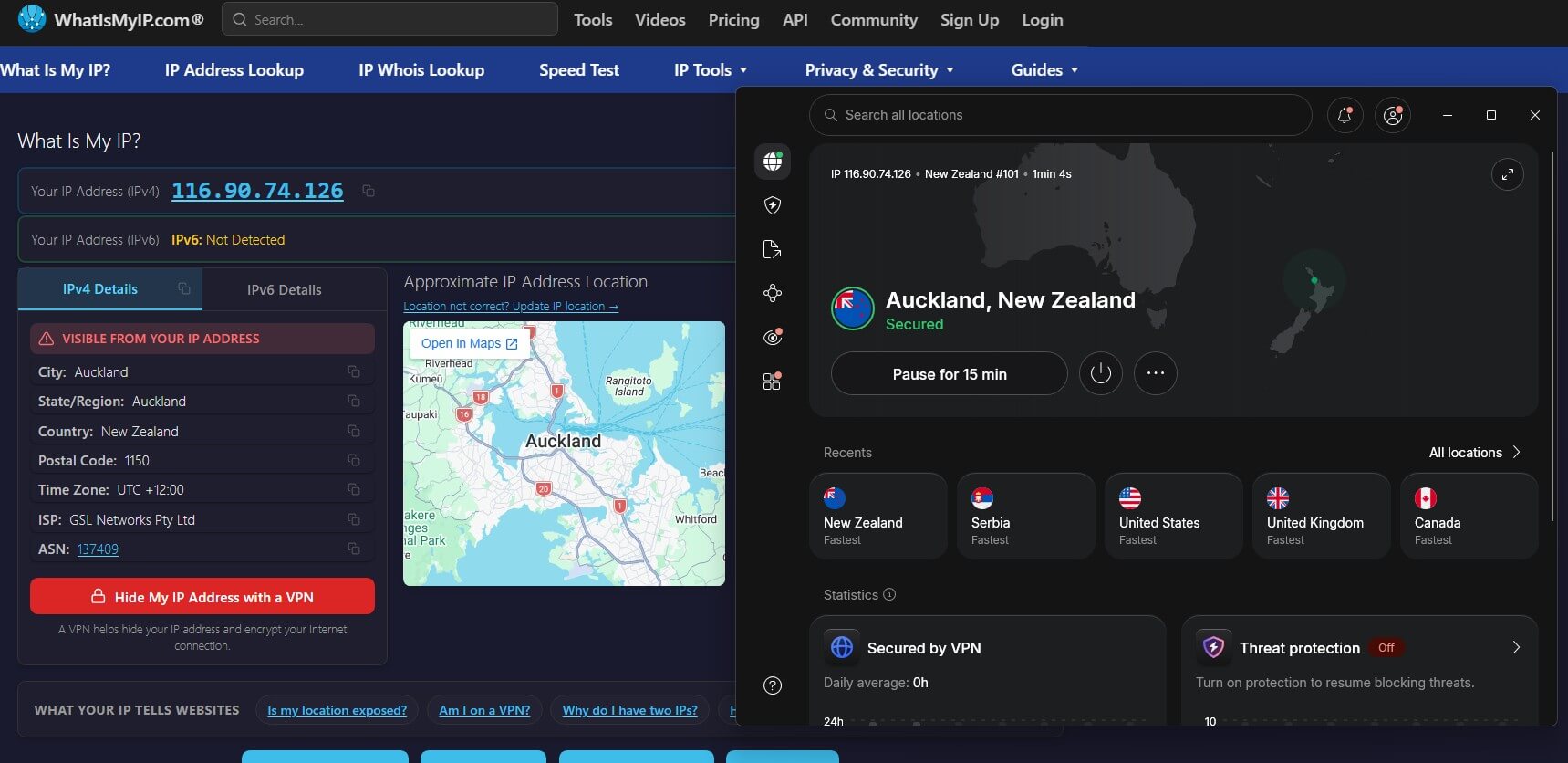Image resolution: width=1568 pixels, height=763 pixels.
Task: Click Hide My IP Address with a VPN
Action: (x=202, y=597)
